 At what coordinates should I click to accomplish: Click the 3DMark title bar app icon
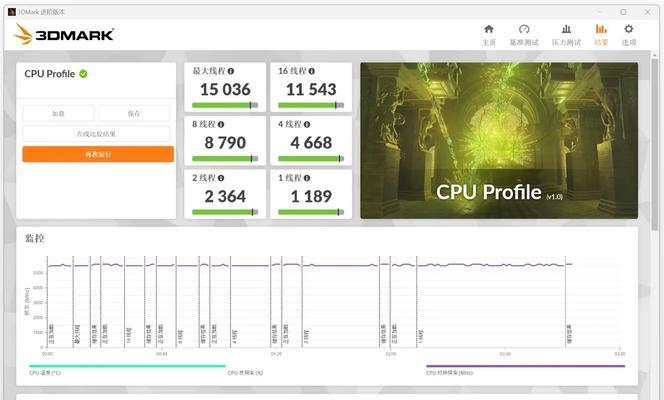click(11, 12)
